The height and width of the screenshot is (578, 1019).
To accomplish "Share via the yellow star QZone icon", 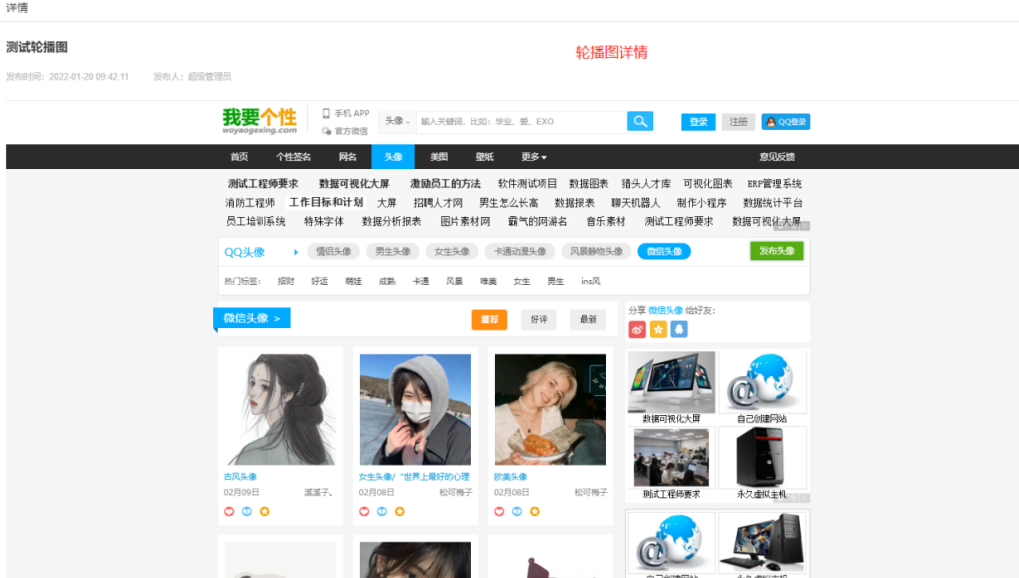I will point(658,330).
